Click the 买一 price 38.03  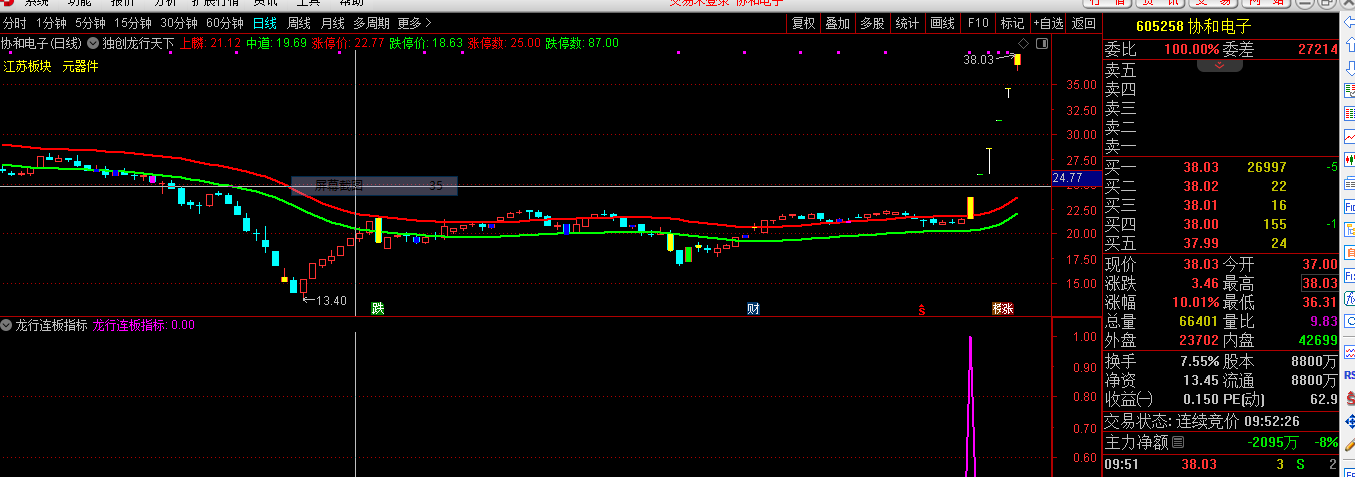pyautogui.click(x=1200, y=167)
